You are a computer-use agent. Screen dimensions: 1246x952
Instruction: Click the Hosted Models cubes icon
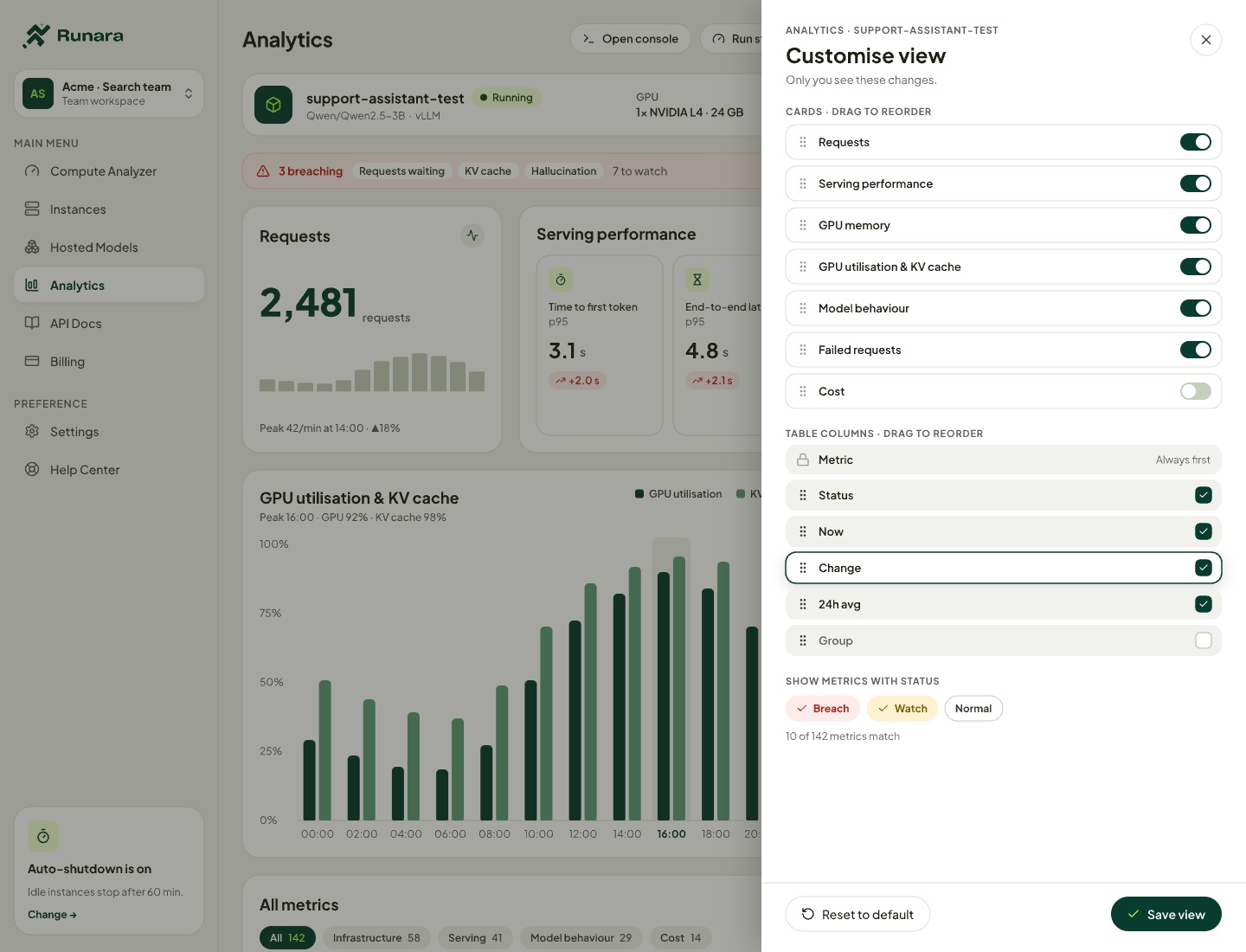(x=32, y=248)
